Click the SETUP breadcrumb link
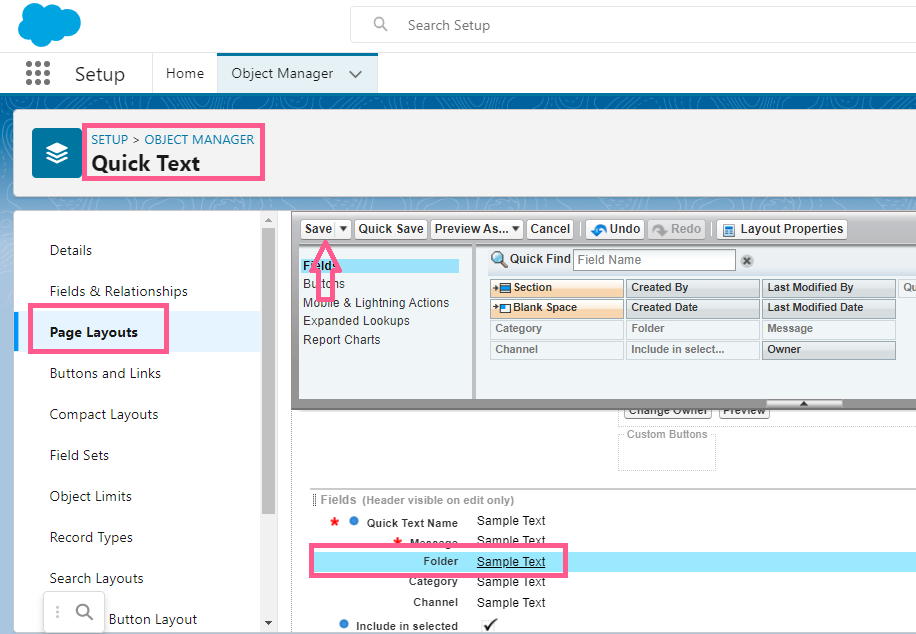This screenshot has height=634, width=916. click(110, 139)
